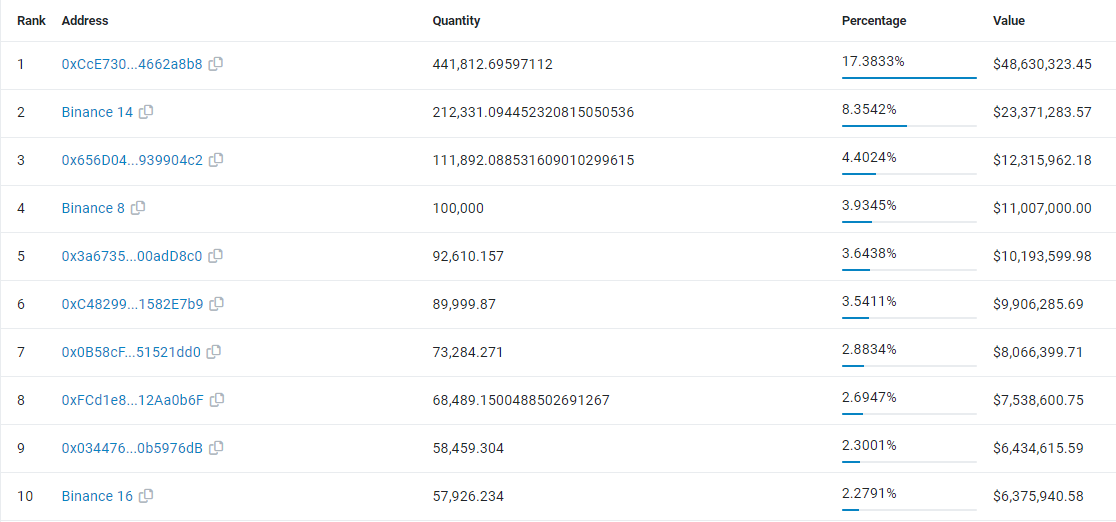Viewport: 1116px width, 522px height.
Task: Copy address 0xCcE730...4662a8b8 using copy icon
Action: tap(216, 63)
